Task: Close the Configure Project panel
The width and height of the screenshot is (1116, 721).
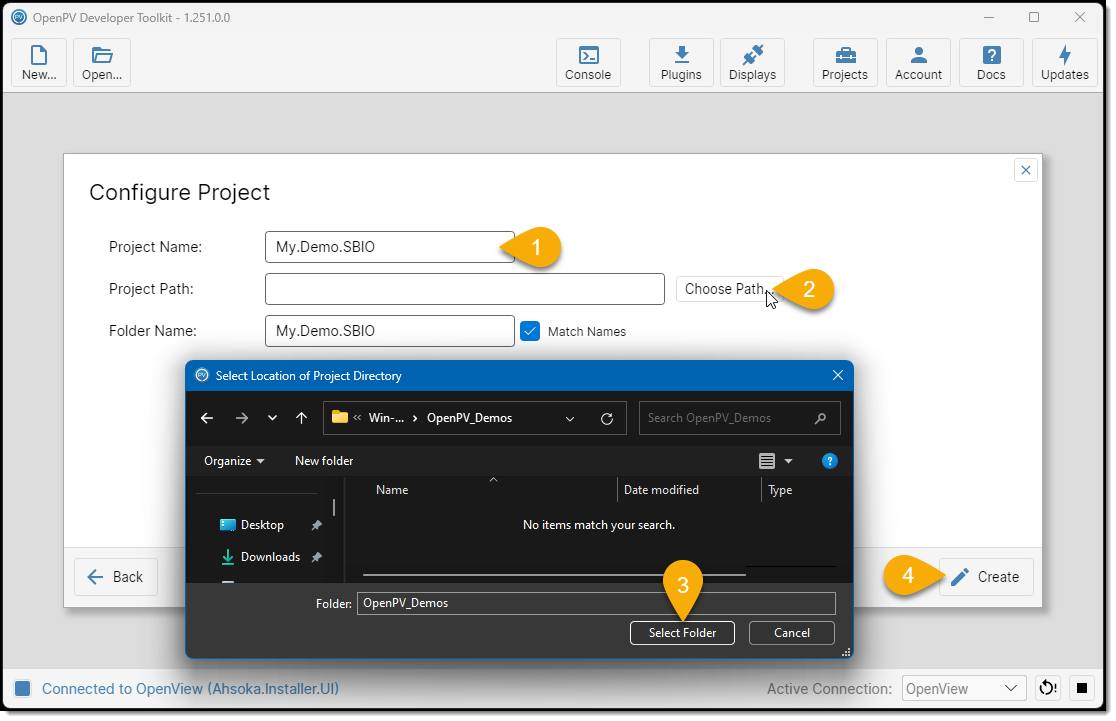Action: [x=1026, y=170]
